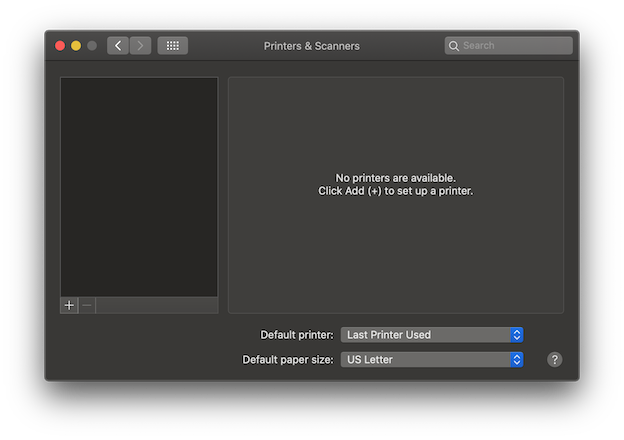Click the "Printers & Scanners" window title
The width and height of the screenshot is (624, 440).
pyautogui.click(x=311, y=46)
